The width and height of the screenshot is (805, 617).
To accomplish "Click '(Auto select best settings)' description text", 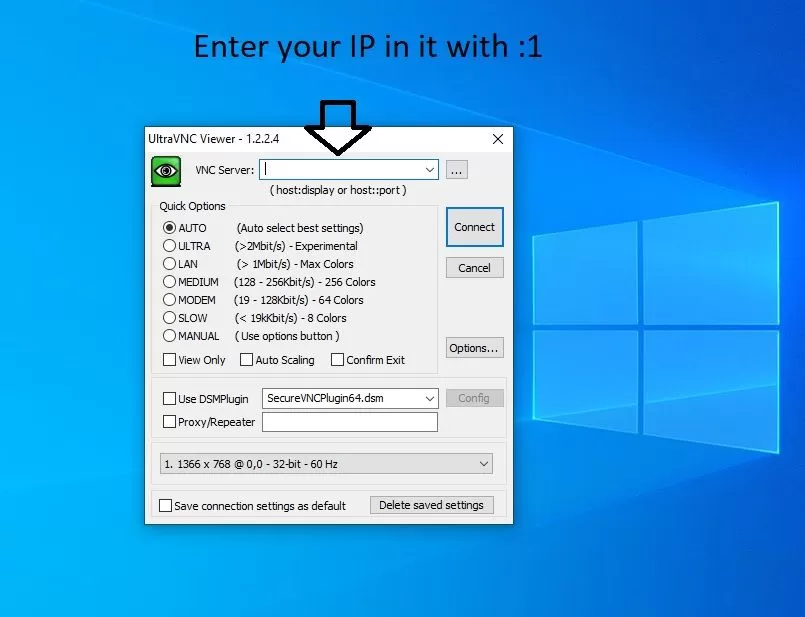I will (300, 228).
